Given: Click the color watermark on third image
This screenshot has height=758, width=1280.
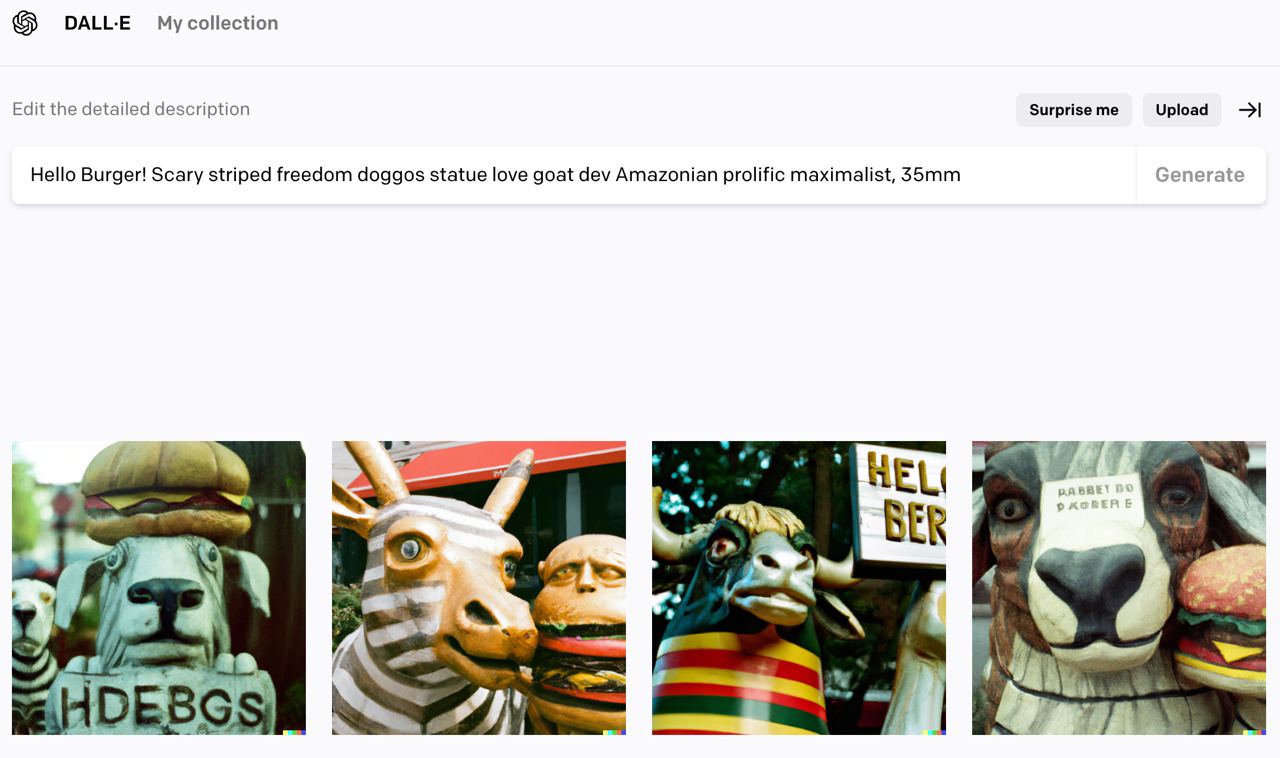Looking at the screenshot, I should coord(934,732).
